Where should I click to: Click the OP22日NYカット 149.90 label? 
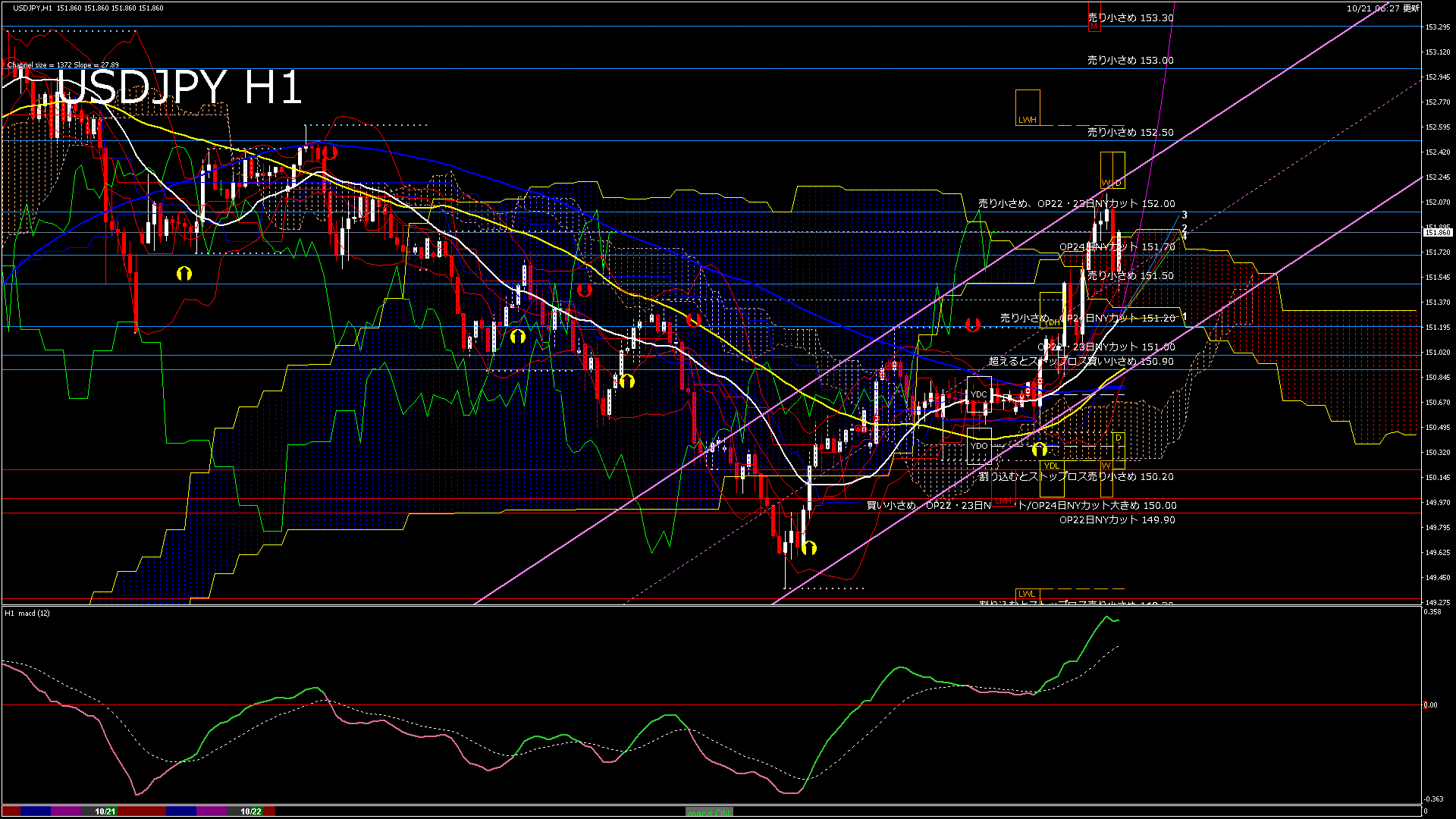click(x=1116, y=519)
